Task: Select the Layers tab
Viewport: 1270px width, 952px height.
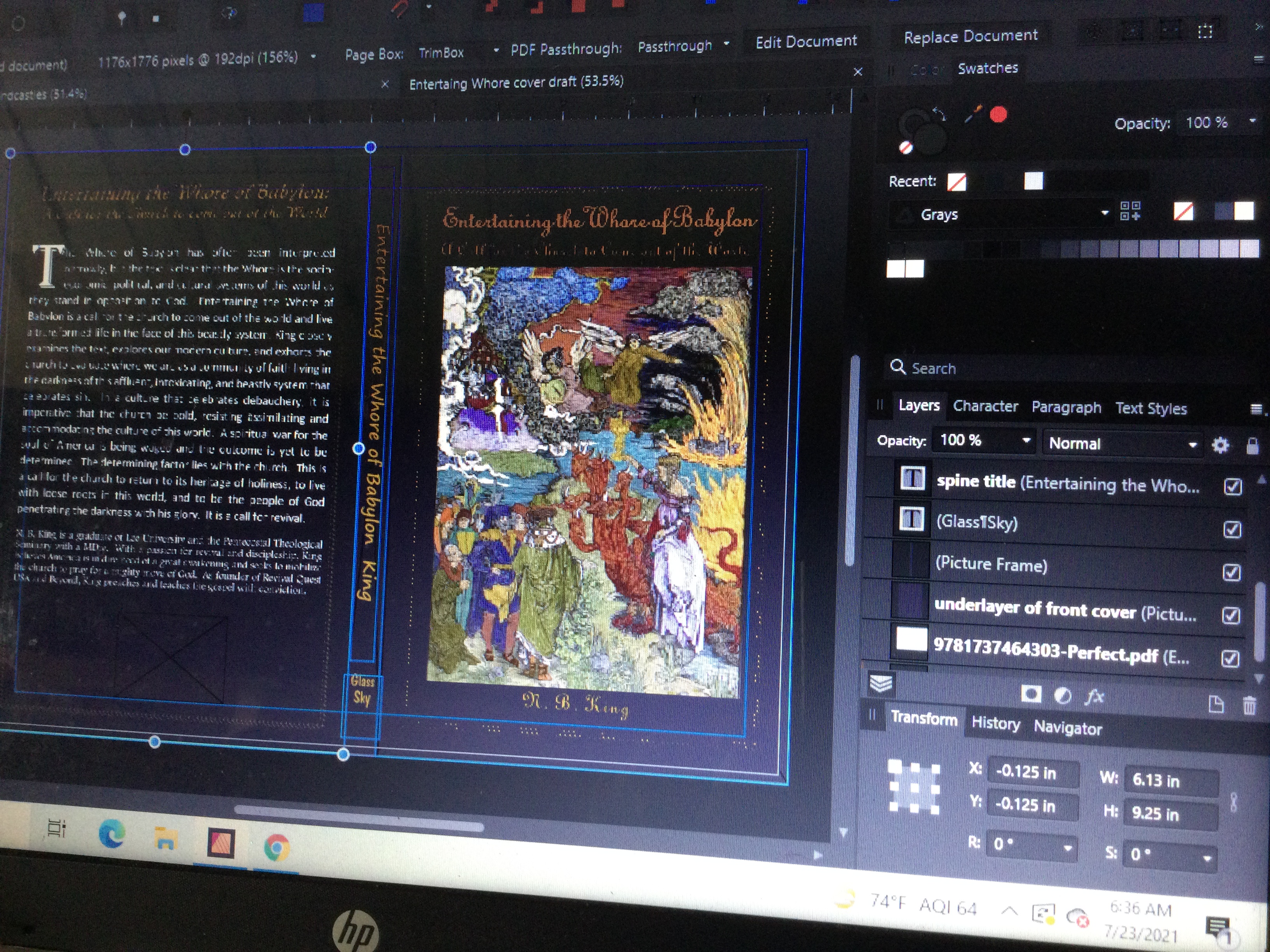Action: pyautogui.click(x=919, y=405)
